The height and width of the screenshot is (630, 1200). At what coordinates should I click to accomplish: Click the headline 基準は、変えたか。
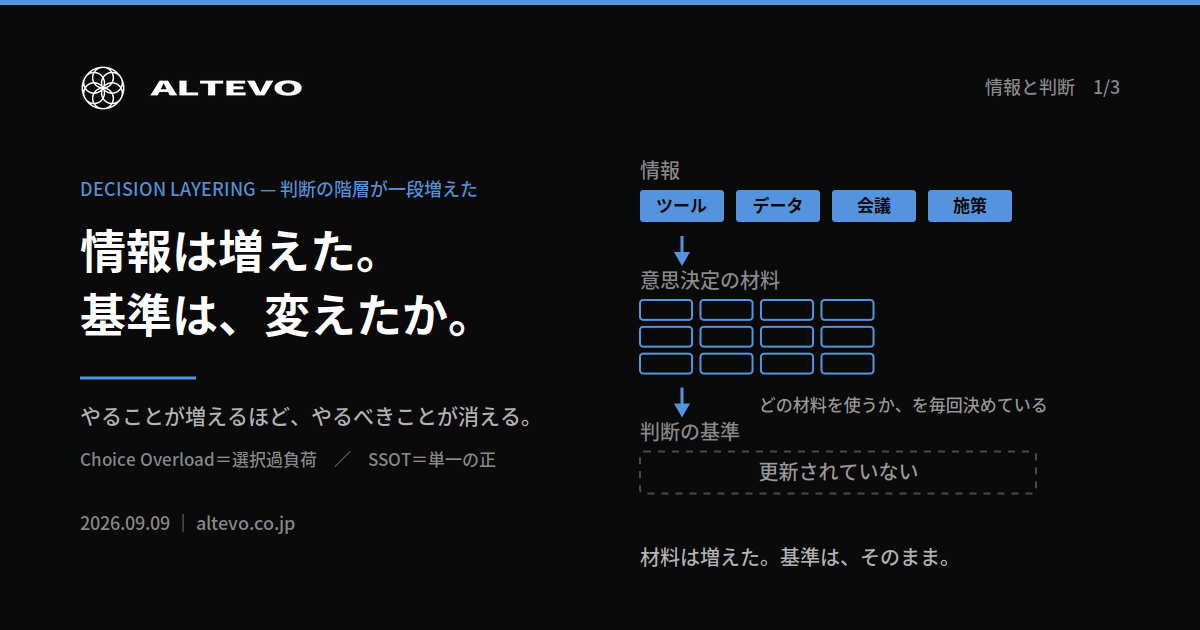tap(275, 316)
